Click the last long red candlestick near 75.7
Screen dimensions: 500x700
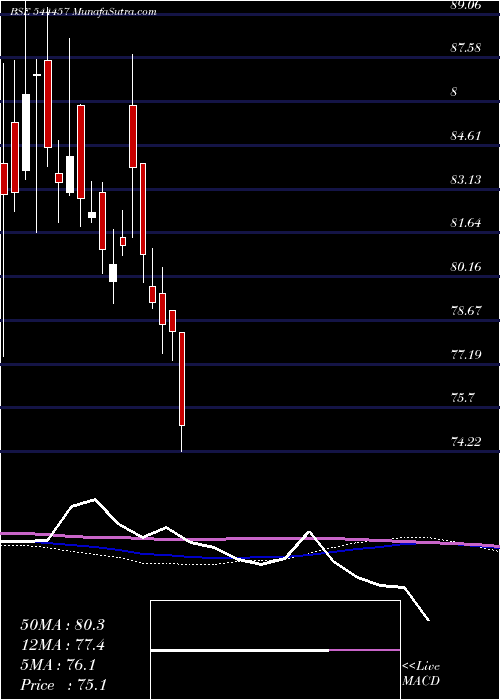(182, 379)
